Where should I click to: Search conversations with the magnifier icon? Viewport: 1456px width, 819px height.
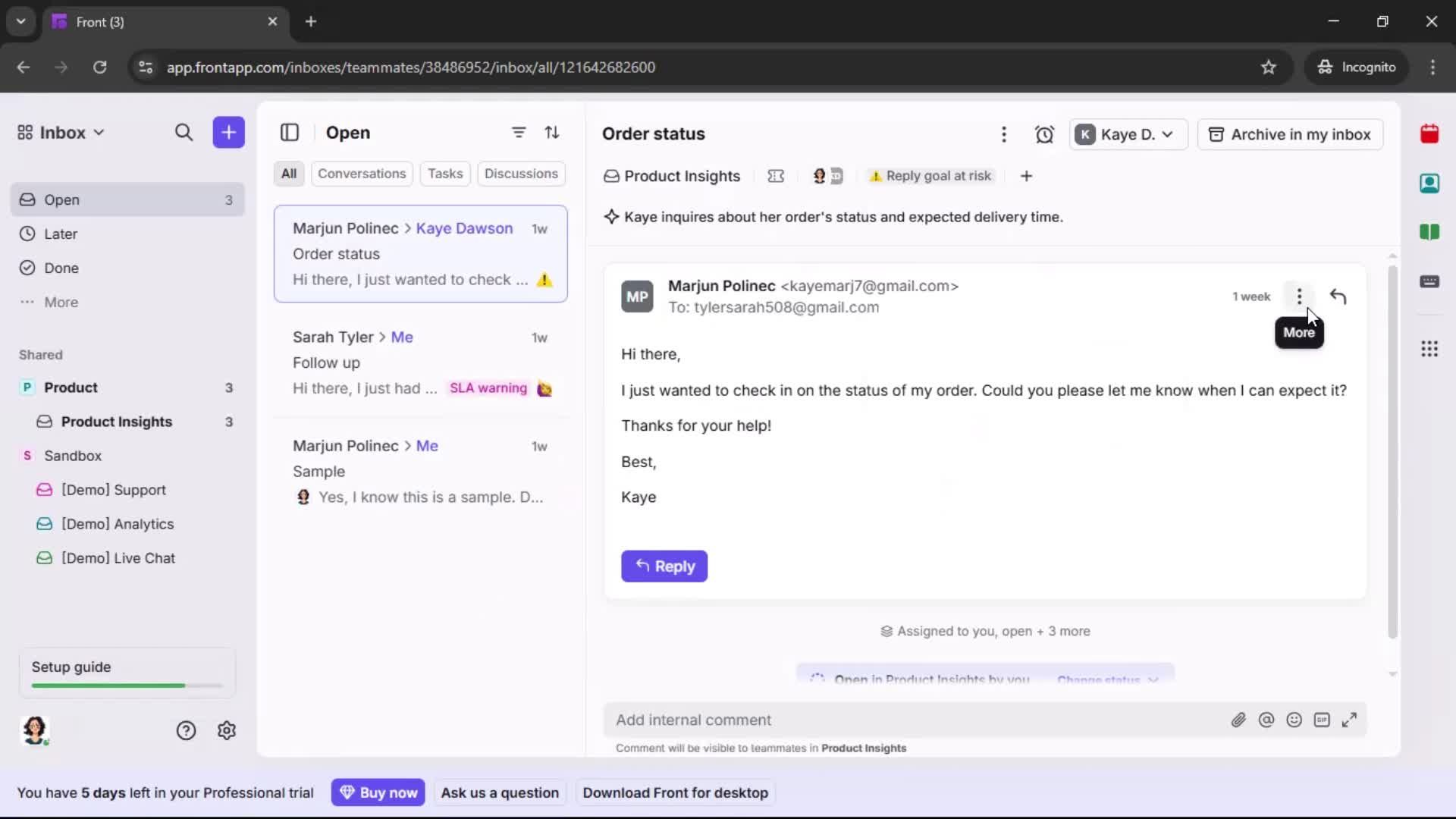coord(184,132)
